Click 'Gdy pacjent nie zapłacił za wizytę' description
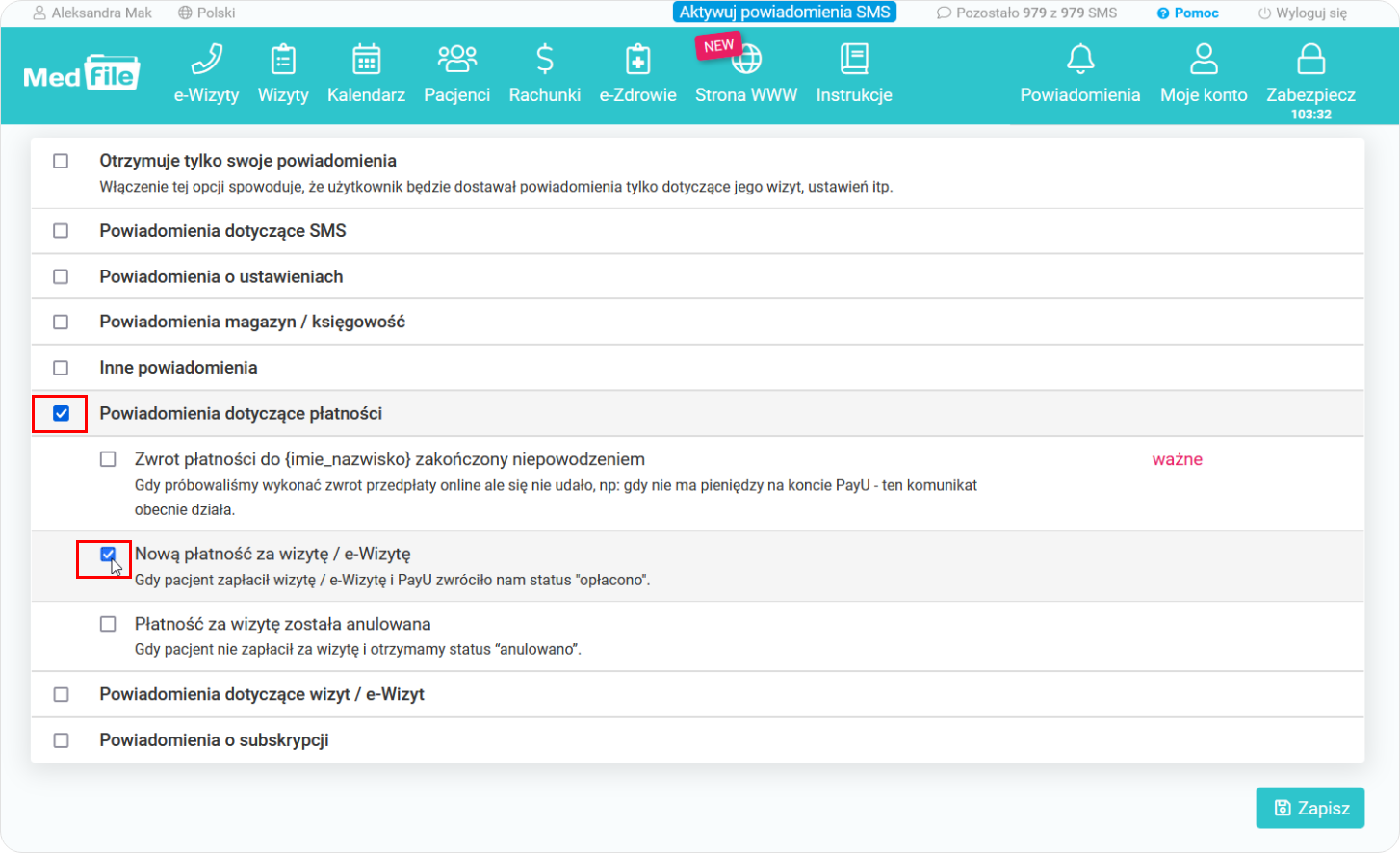 pos(358,650)
